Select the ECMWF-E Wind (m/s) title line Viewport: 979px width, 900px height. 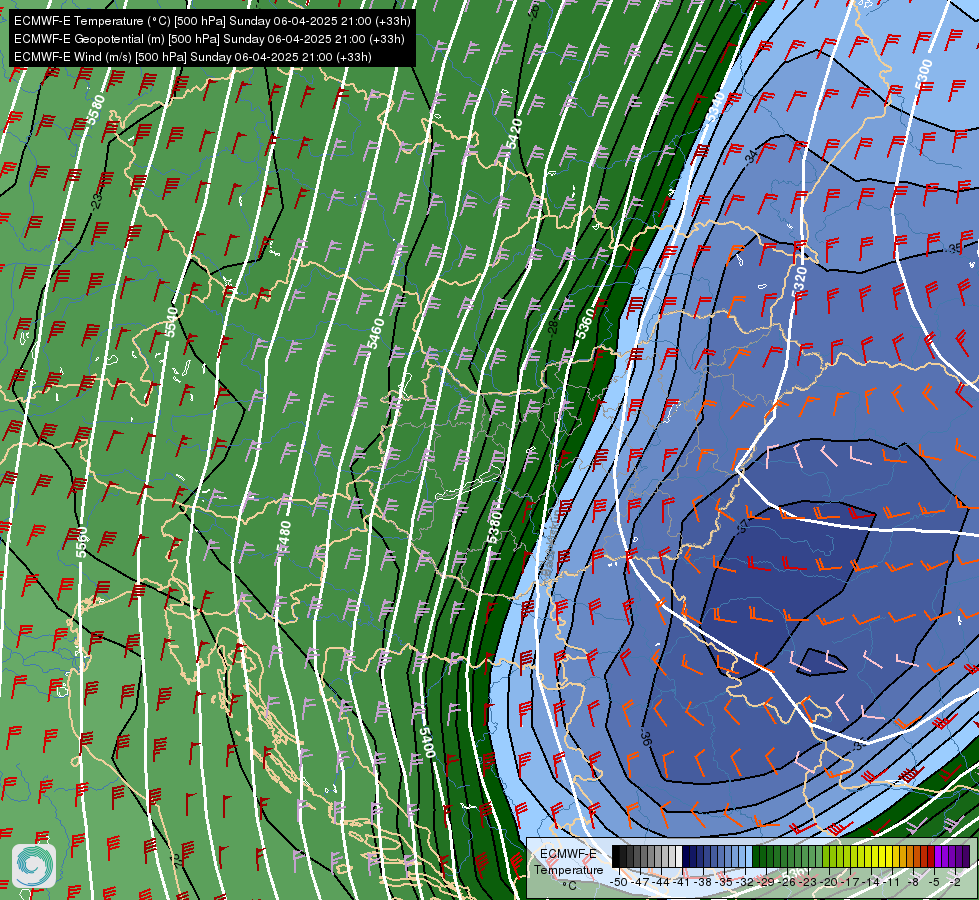coord(193,57)
